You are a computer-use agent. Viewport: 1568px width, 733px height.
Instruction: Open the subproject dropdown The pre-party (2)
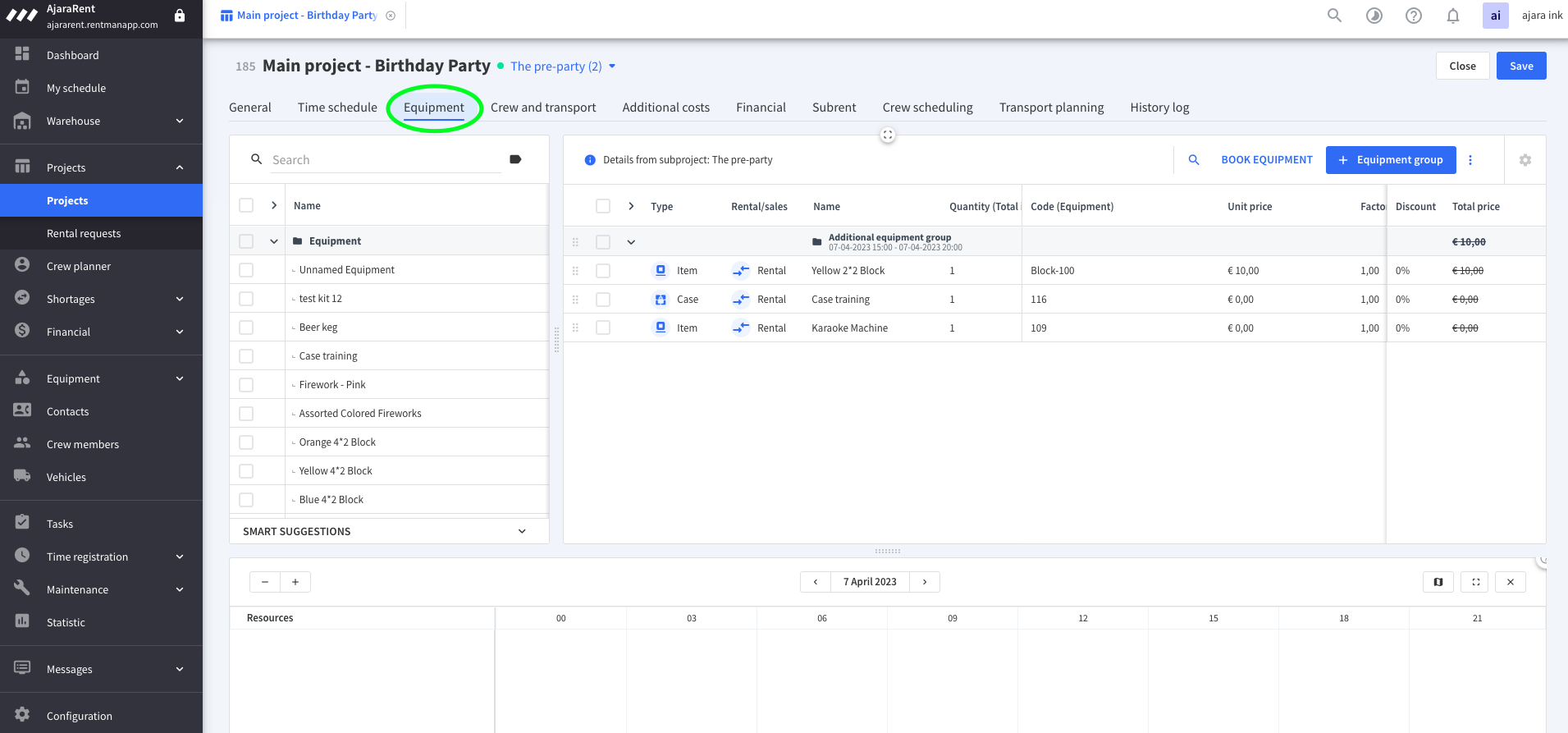pyautogui.click(x=563, y=66)
